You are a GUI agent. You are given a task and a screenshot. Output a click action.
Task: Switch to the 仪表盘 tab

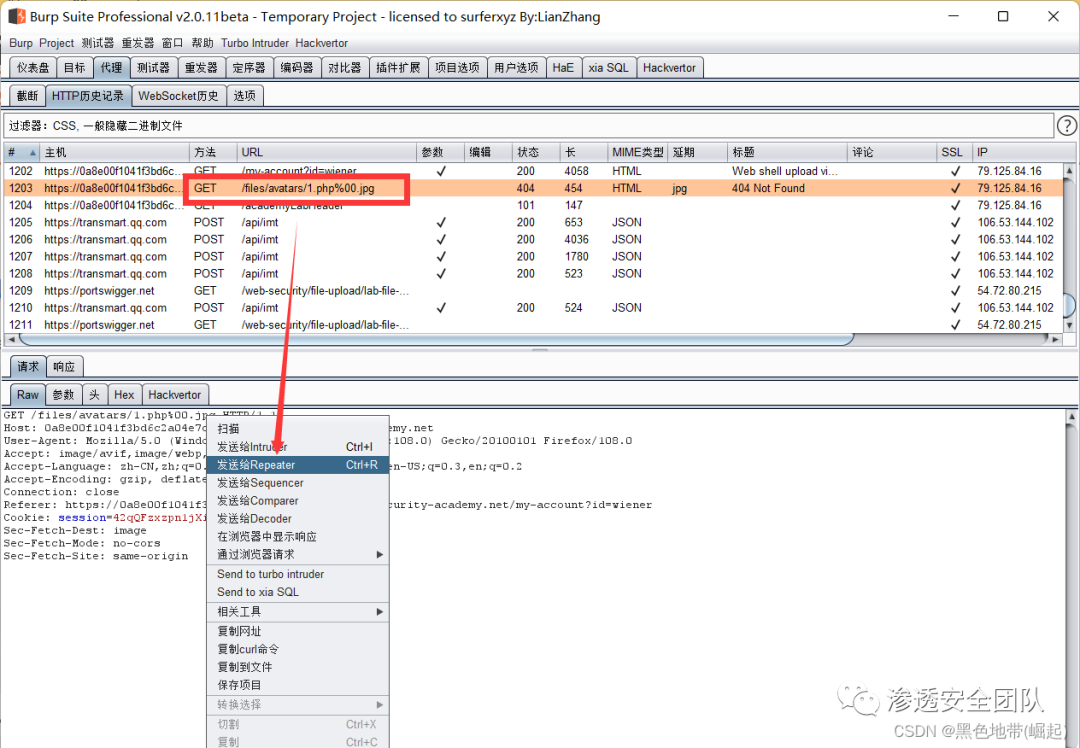(33, 67)
